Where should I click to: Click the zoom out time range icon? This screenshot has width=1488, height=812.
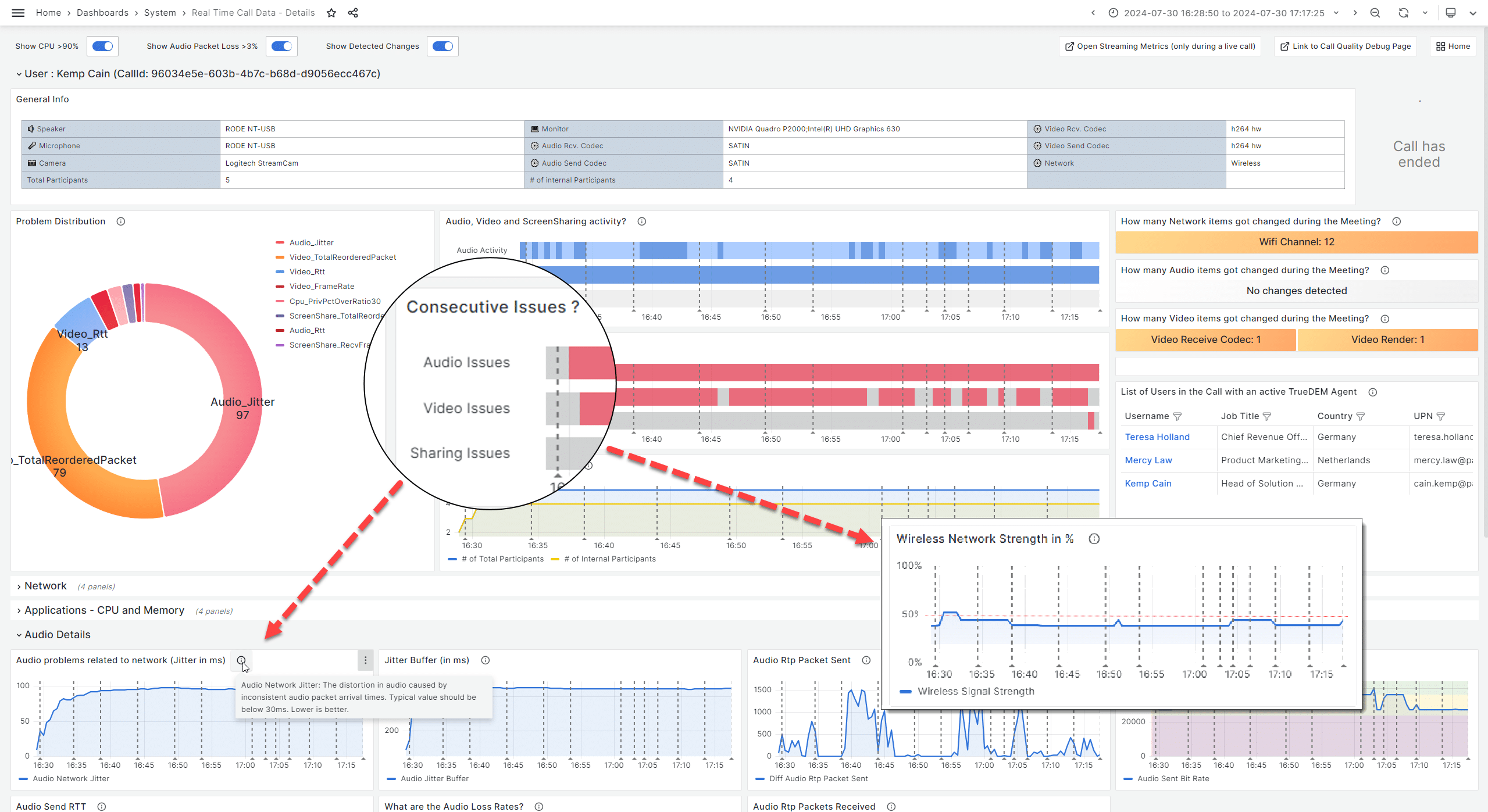pyautogui.click(x=1375, y=13)
